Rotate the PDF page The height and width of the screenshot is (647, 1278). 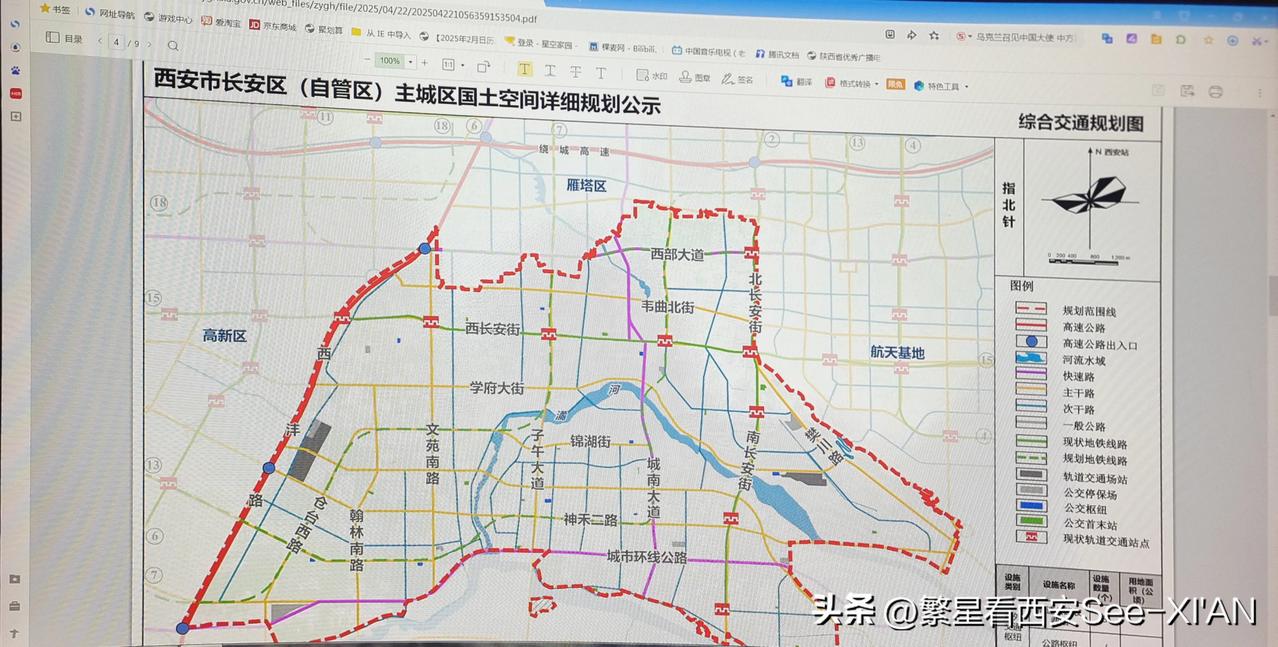coord(483,66)
